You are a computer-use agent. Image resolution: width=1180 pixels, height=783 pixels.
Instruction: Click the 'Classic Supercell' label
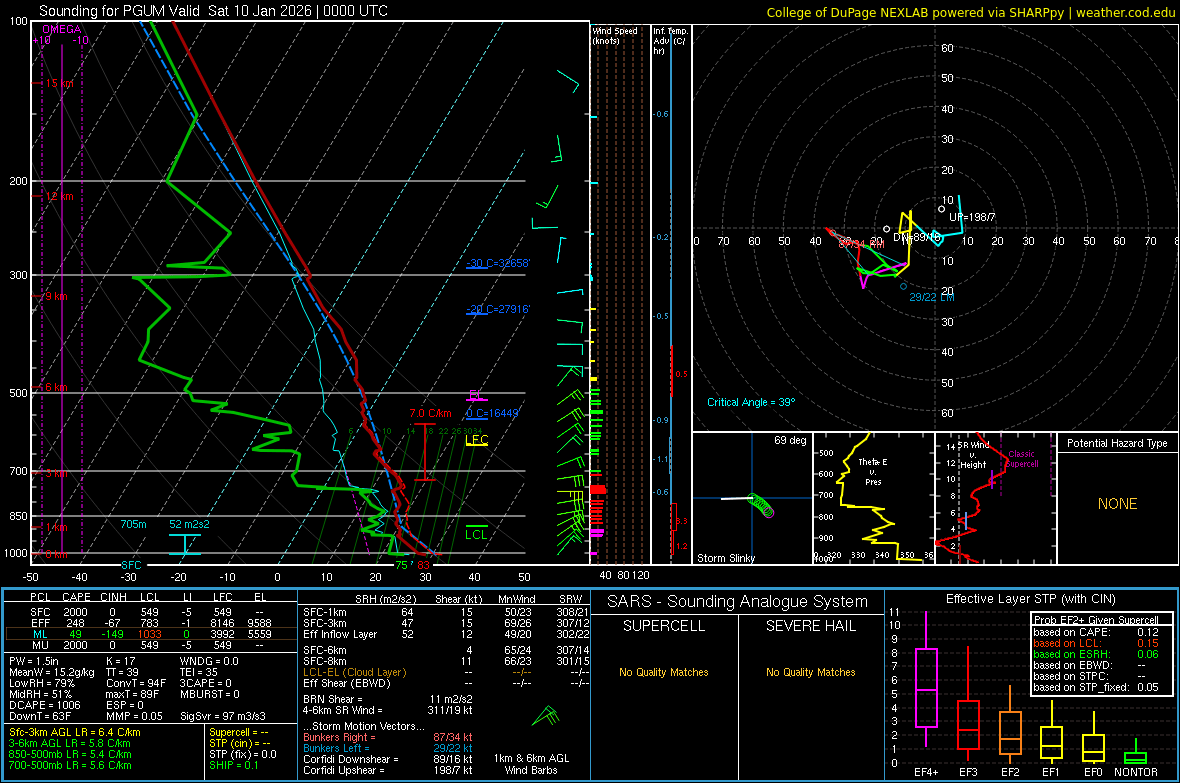click(x=1022, y=459)
